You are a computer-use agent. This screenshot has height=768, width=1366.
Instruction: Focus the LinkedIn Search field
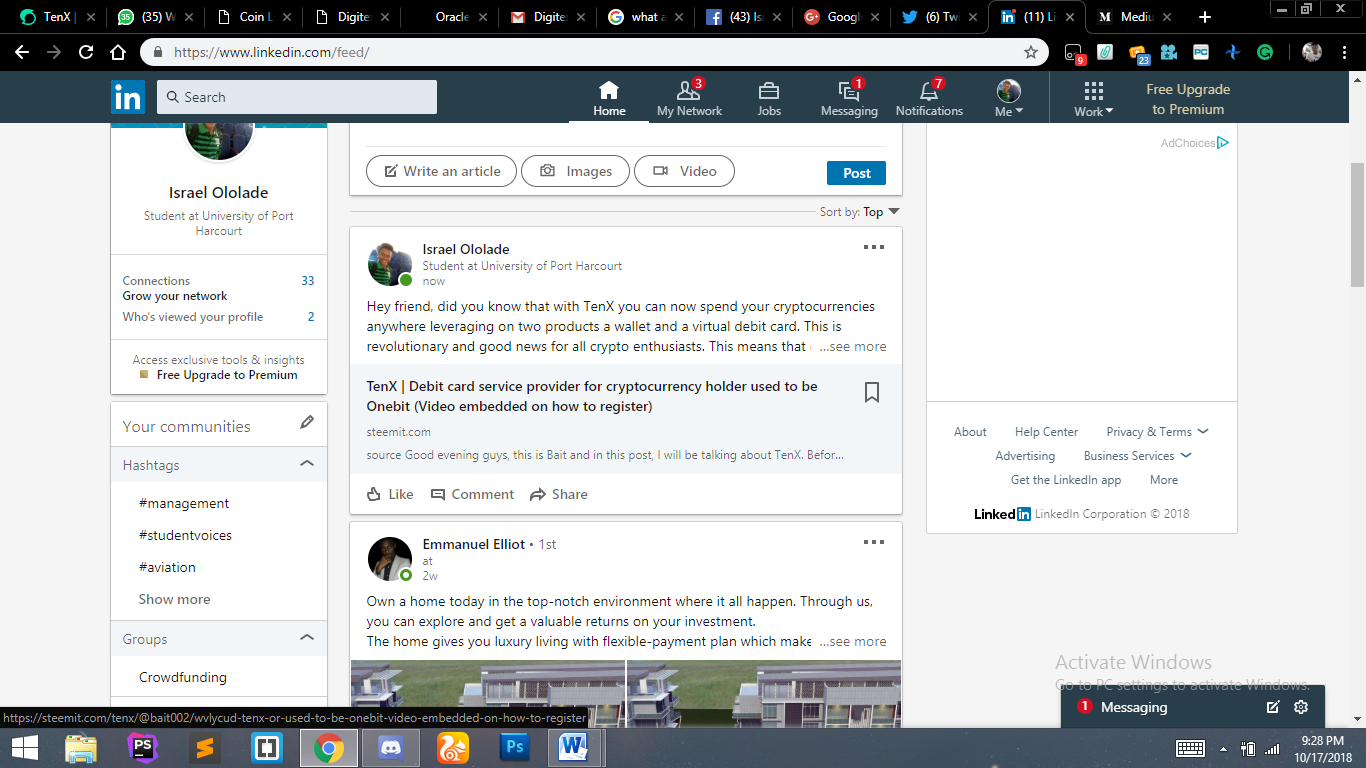(297, 97)
